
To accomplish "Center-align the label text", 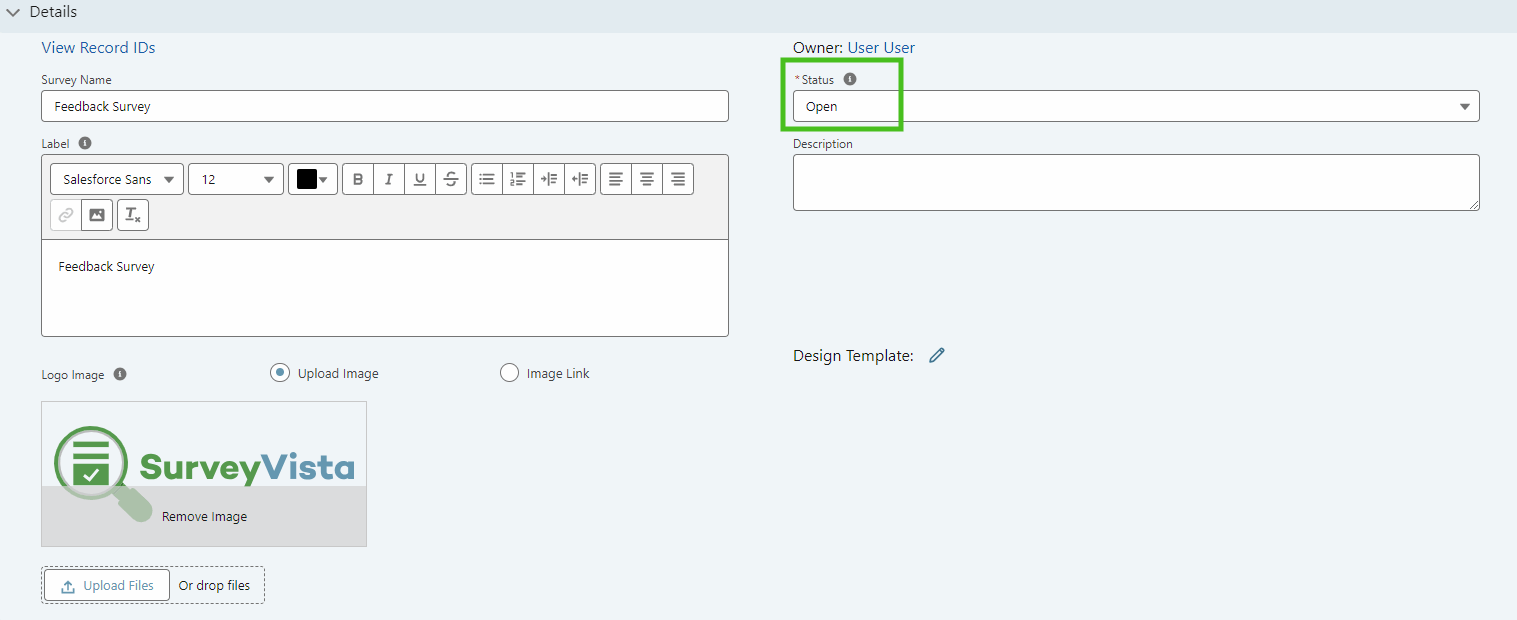I will [646, 179].
